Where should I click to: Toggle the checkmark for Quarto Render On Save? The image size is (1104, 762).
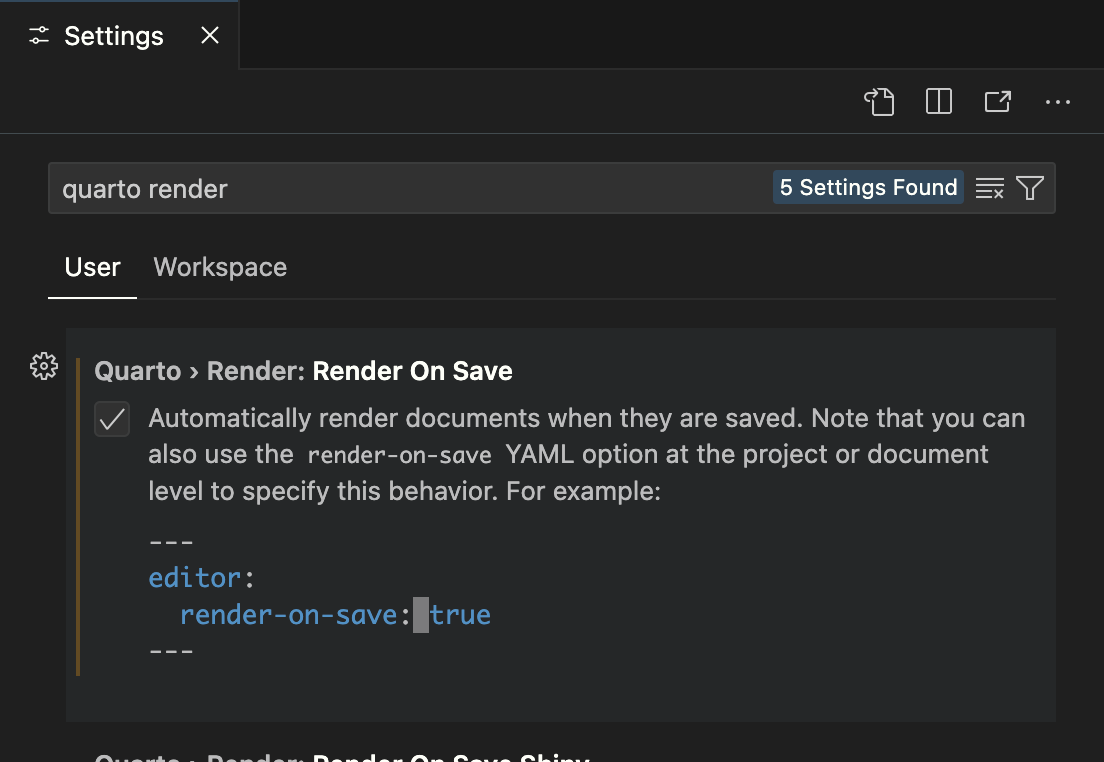click(112, 419)
